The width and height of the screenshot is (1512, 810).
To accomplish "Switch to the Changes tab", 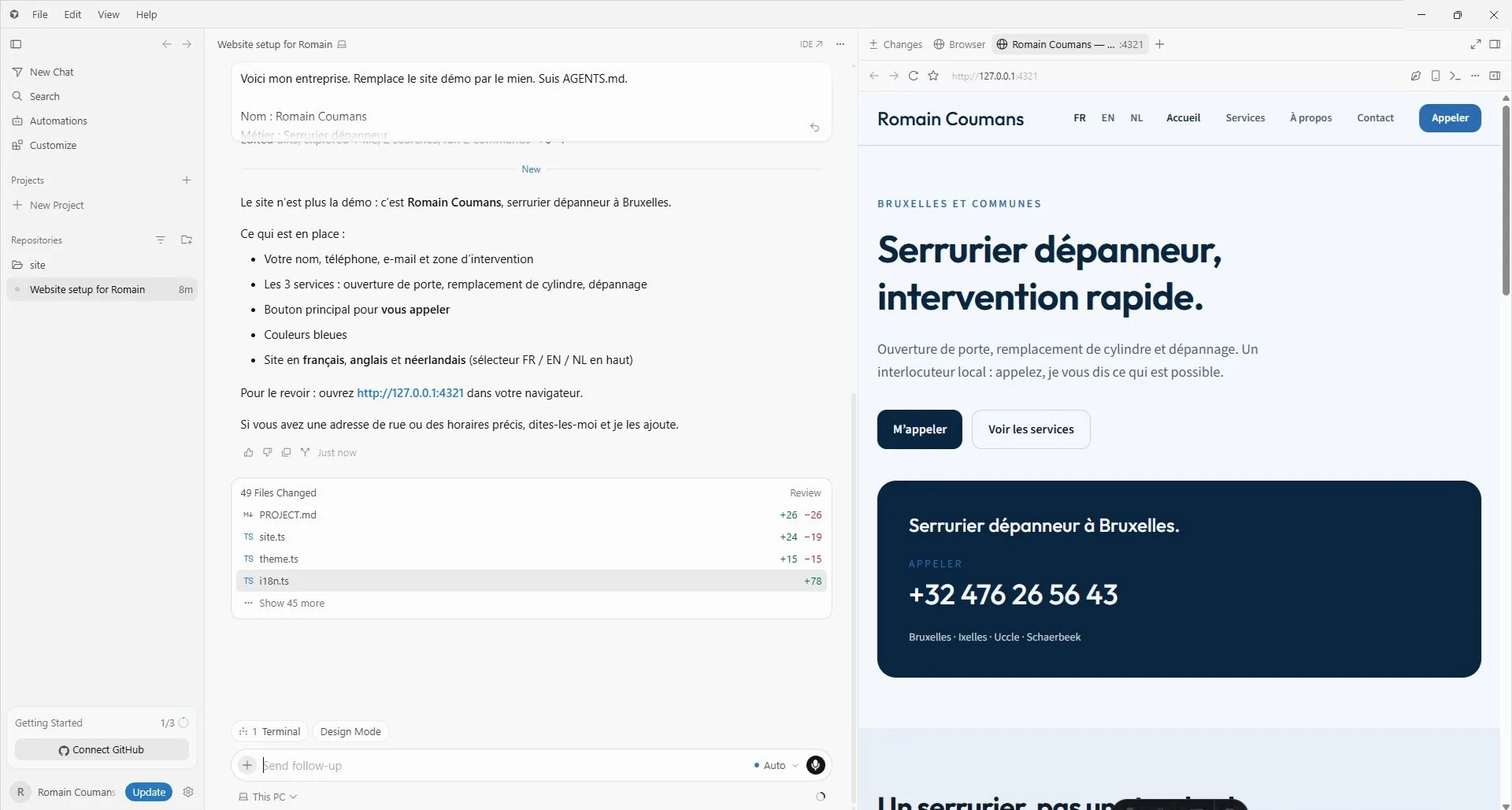I will coord(895,44).
